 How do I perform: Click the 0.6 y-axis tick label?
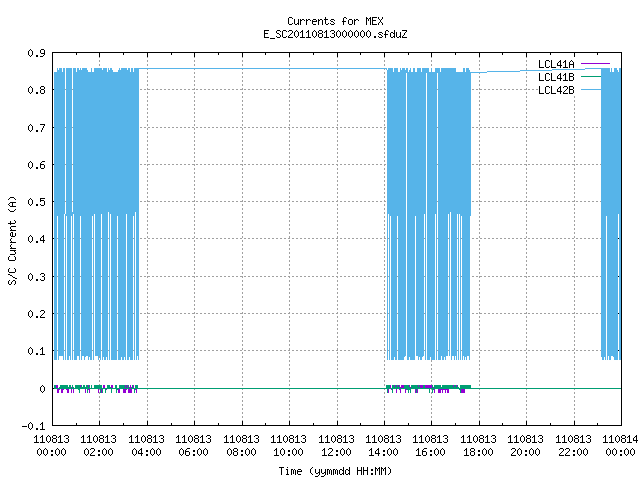[x=36, y=165]
